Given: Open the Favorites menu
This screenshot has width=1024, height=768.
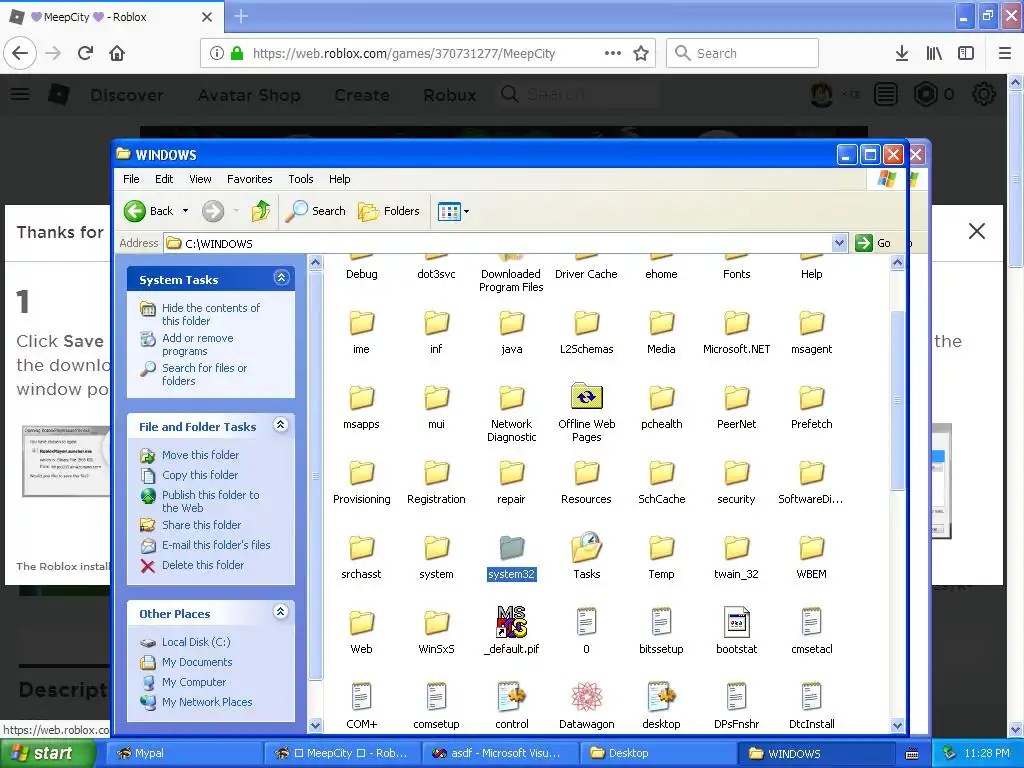Looking at the screenshot, I should [249, 179].
